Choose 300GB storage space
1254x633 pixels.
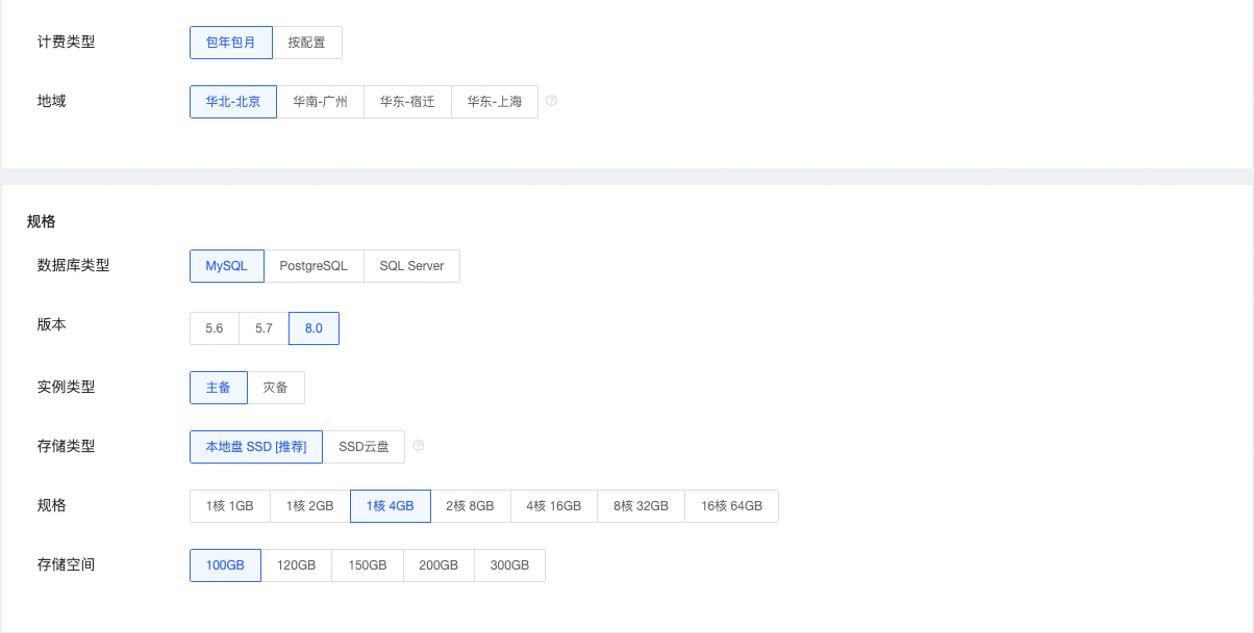(509, 565)
